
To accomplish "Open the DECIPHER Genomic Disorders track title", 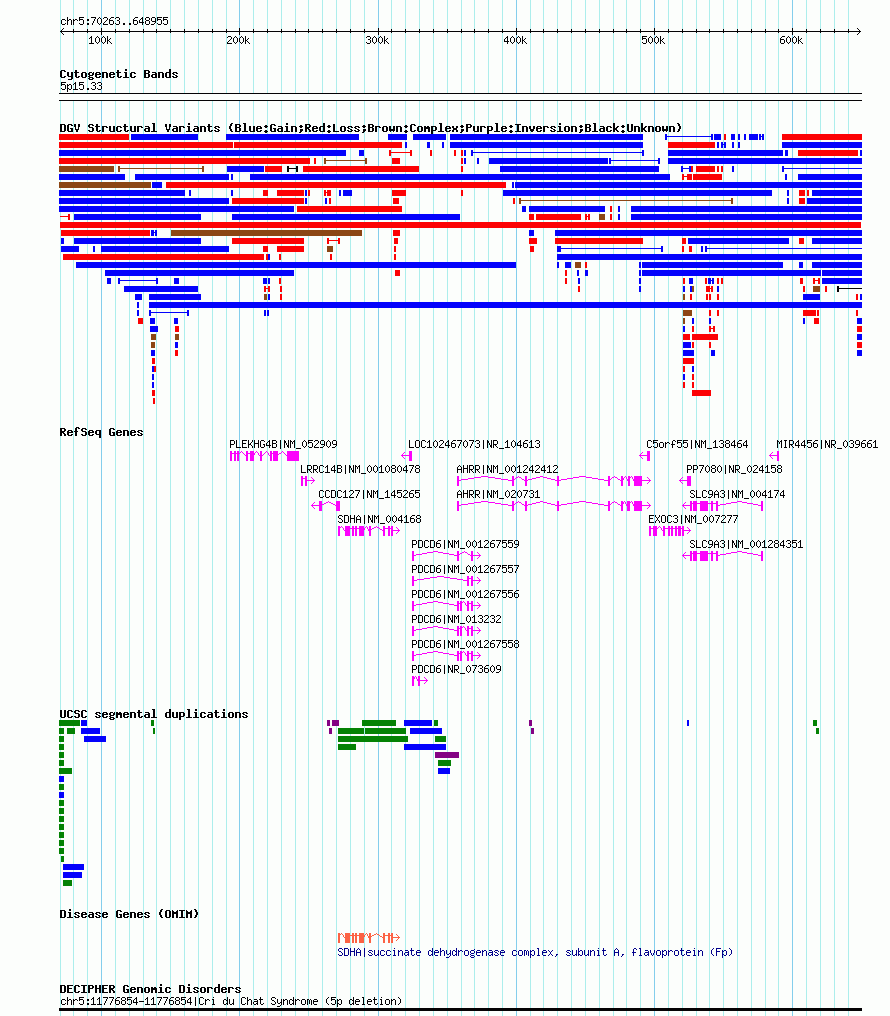I will (150, 989).
